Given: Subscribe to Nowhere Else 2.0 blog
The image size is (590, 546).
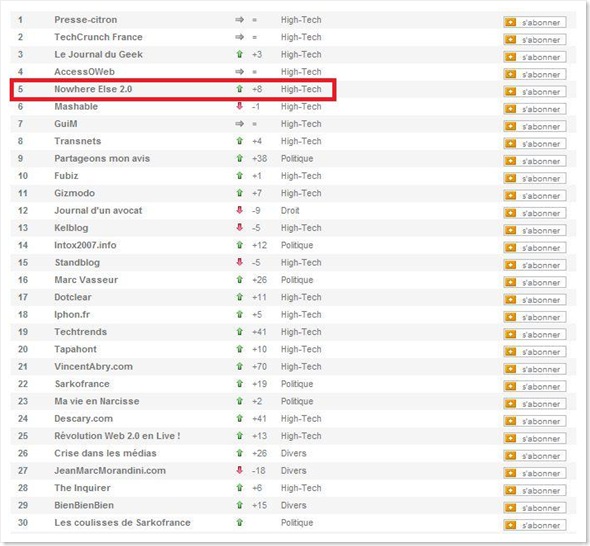Looking at the screenshot, I should click(x=535, y=92).
